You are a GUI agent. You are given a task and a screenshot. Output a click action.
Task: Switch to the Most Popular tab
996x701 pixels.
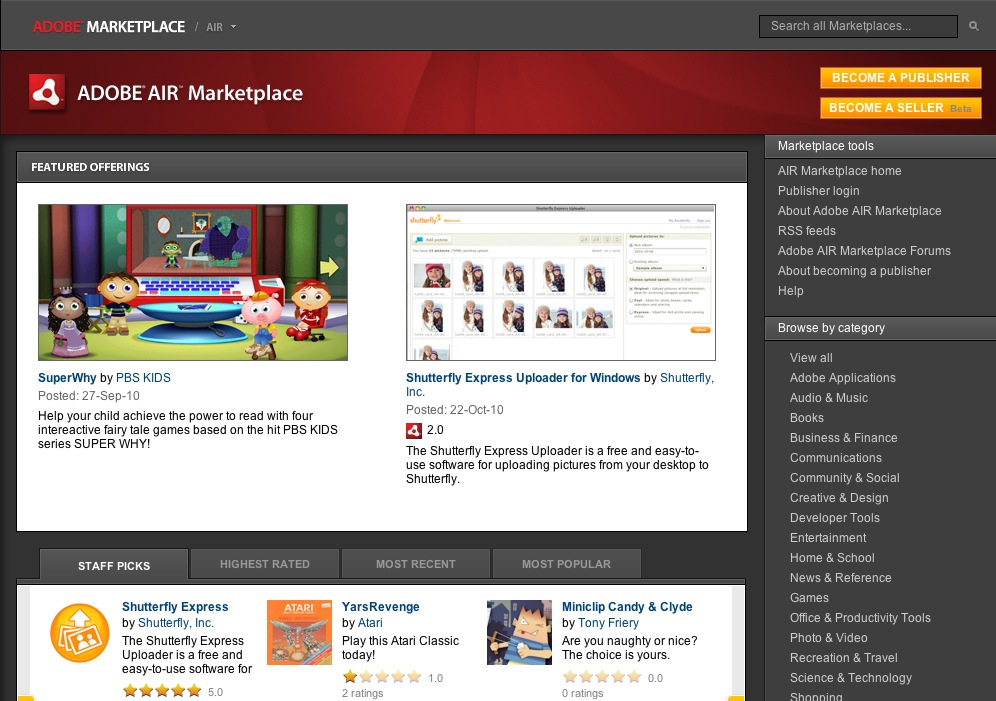[x=566, y=564]
